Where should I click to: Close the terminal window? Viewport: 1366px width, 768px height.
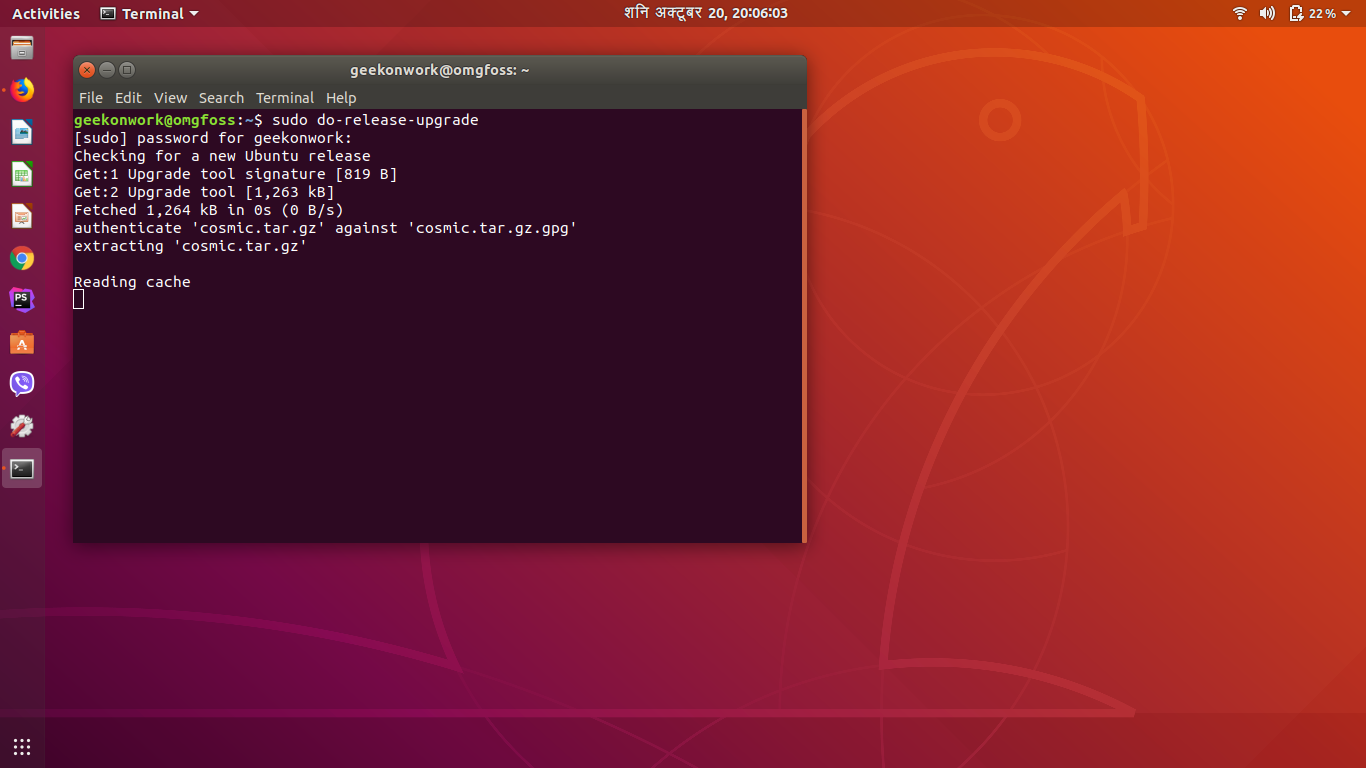tap(87, 70)
